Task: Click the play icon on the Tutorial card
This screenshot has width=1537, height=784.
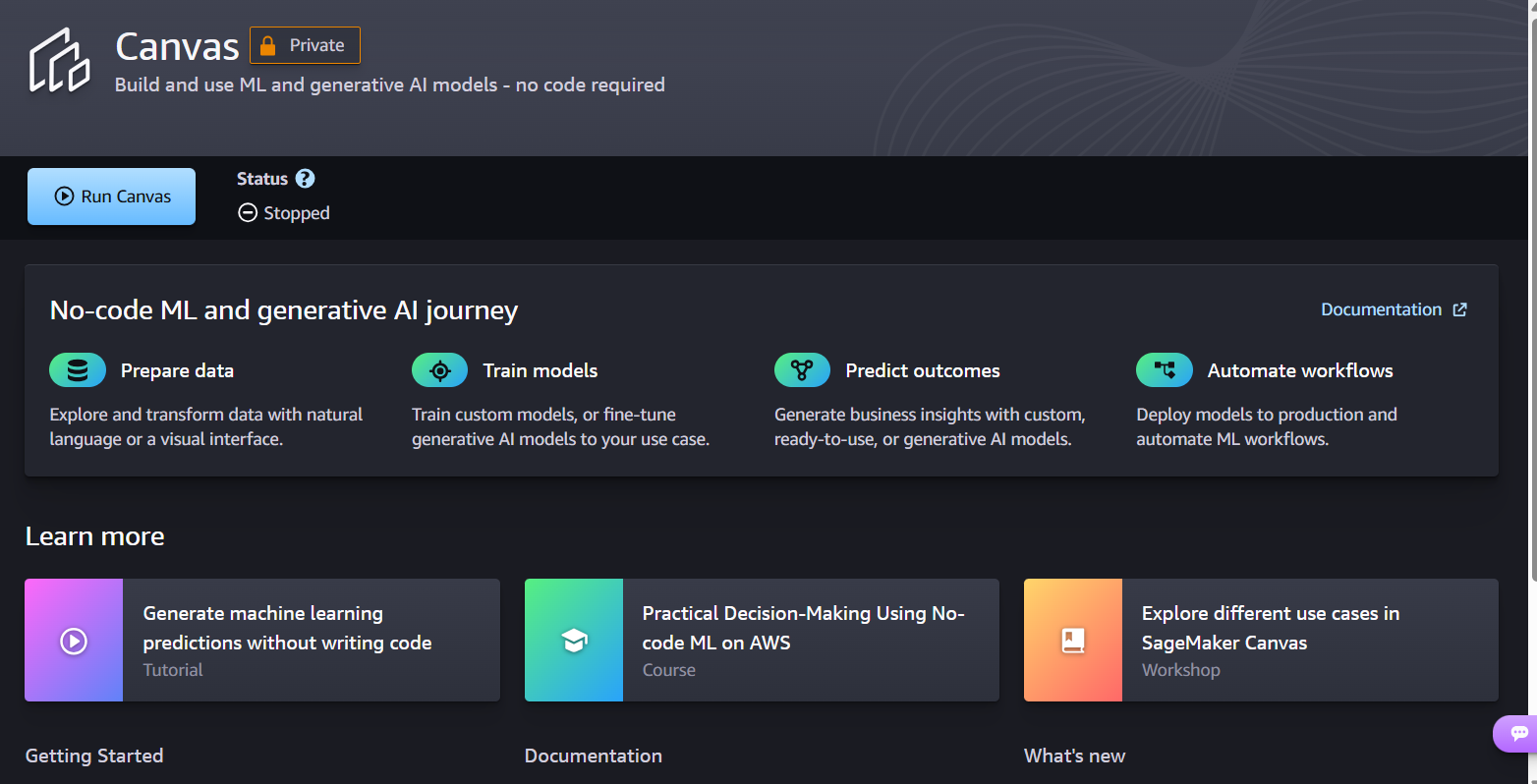Action: pos(74,641)
